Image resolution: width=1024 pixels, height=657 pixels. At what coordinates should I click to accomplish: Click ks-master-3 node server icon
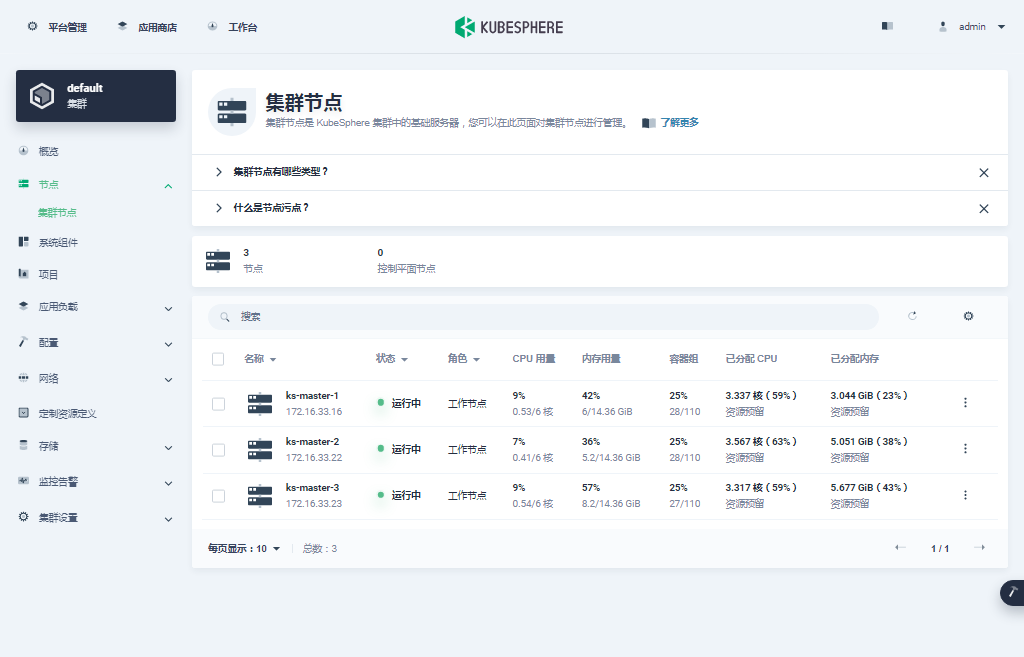pyautogui.click(x=260, y=496)
